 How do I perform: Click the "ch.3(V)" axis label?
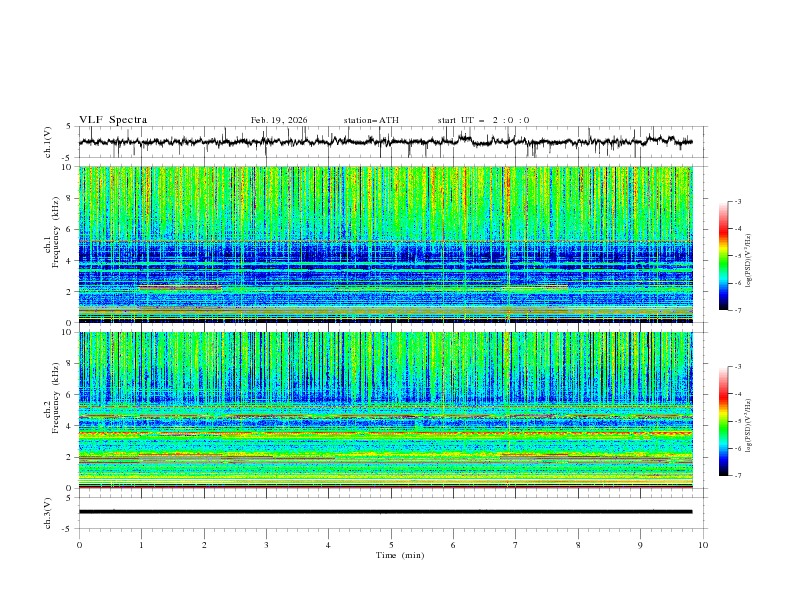48,513
